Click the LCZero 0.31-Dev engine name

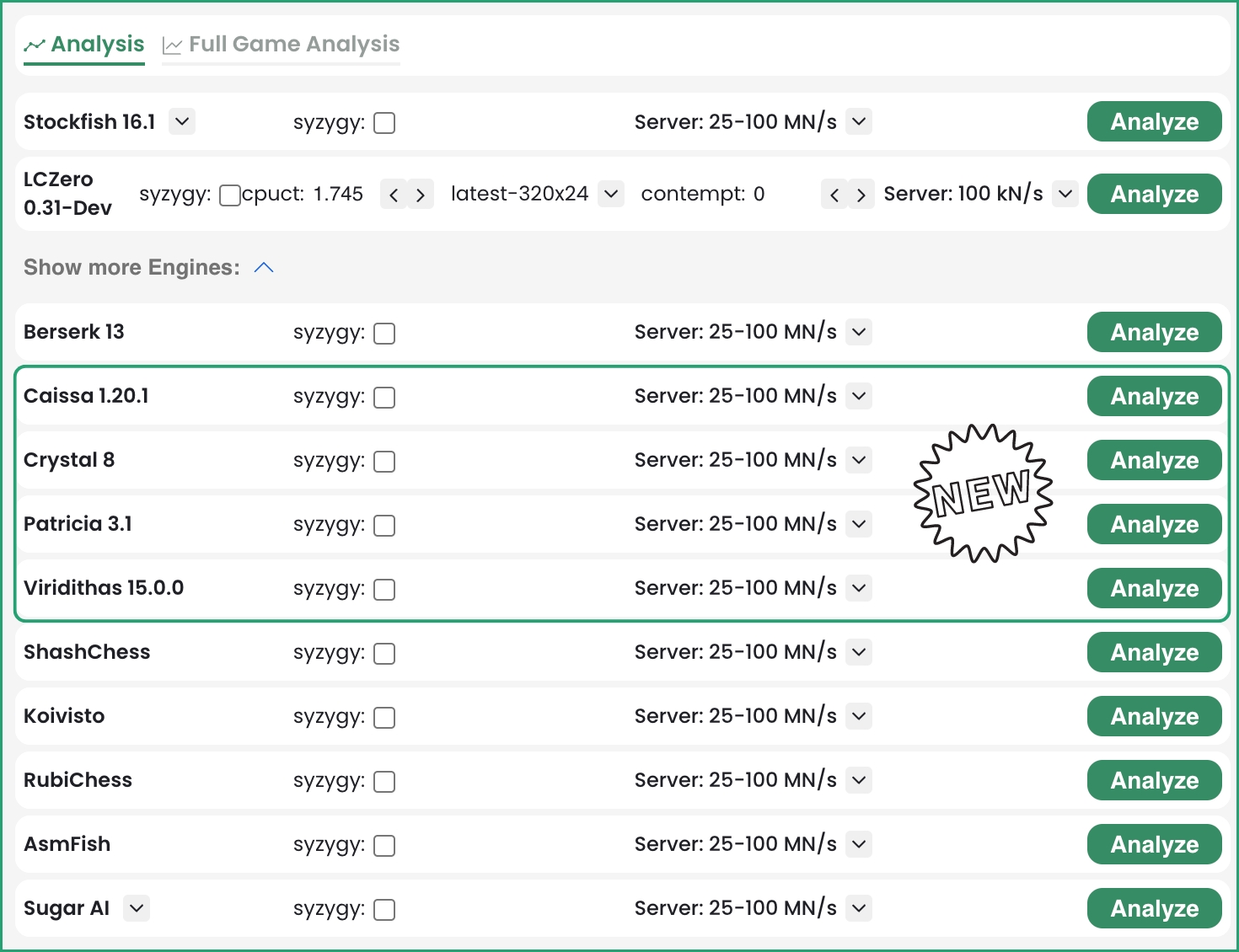(x=67, y=193)
